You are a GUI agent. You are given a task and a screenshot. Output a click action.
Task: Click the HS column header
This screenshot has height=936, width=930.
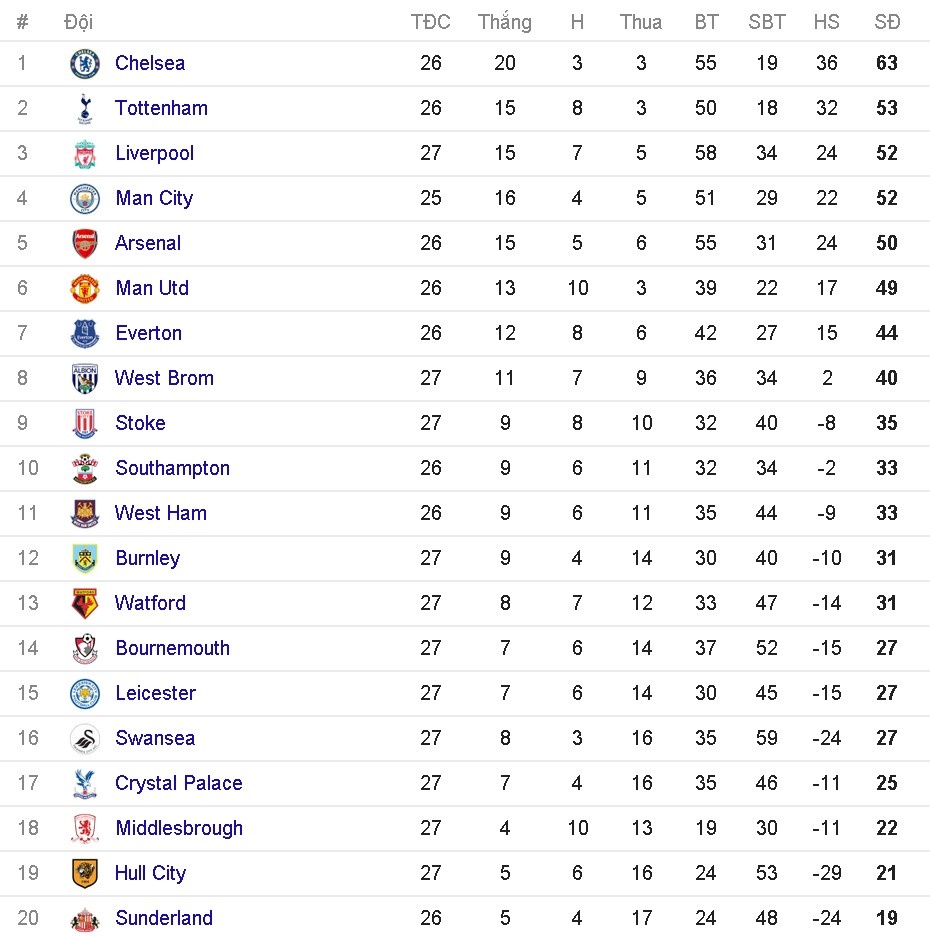(826, 22)
